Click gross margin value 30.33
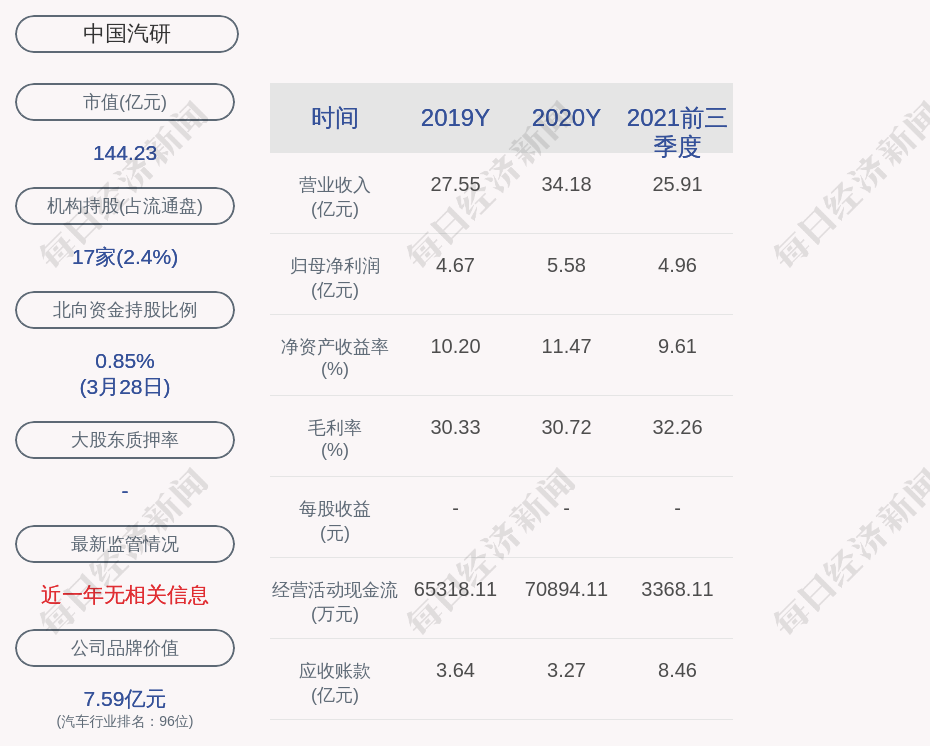Image resolution: width=930 pixels, height=746 pixels. [x=456, y=427]
